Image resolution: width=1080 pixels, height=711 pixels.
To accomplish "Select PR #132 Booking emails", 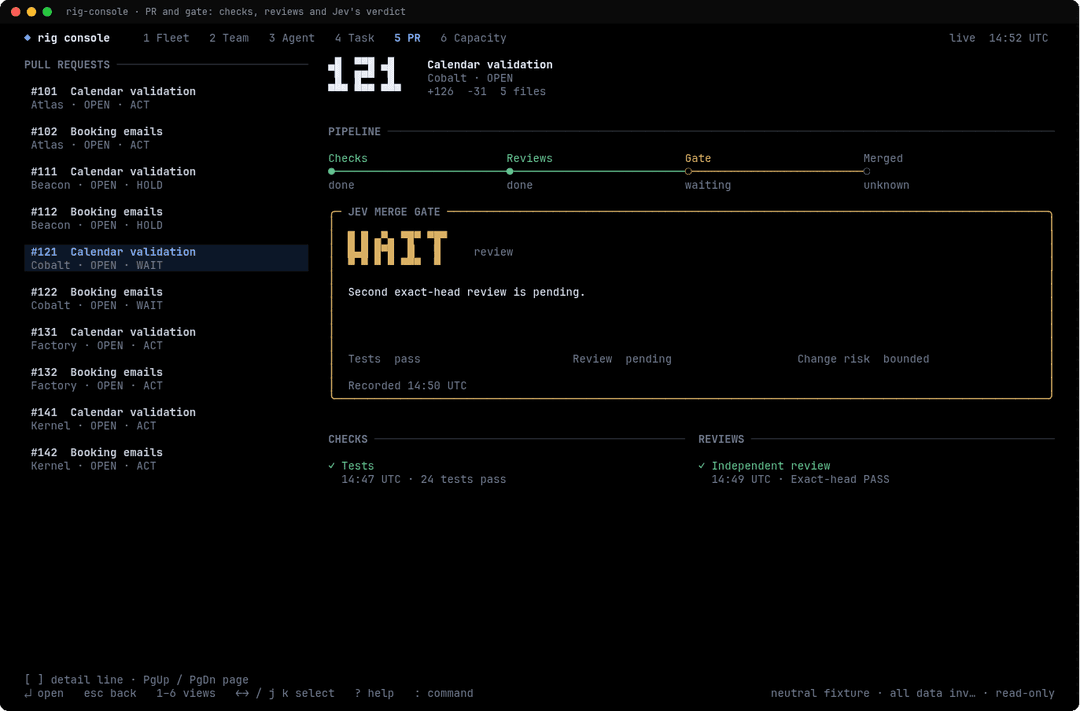I will click(166, 379).
